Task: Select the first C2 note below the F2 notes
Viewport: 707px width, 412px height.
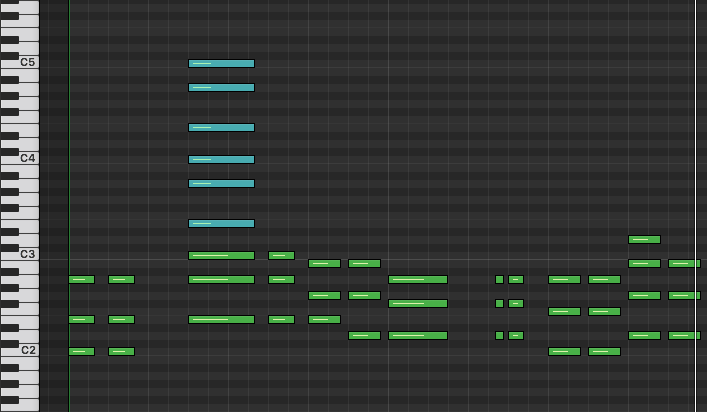Action: pyautogui.click(x=565, y=352)
